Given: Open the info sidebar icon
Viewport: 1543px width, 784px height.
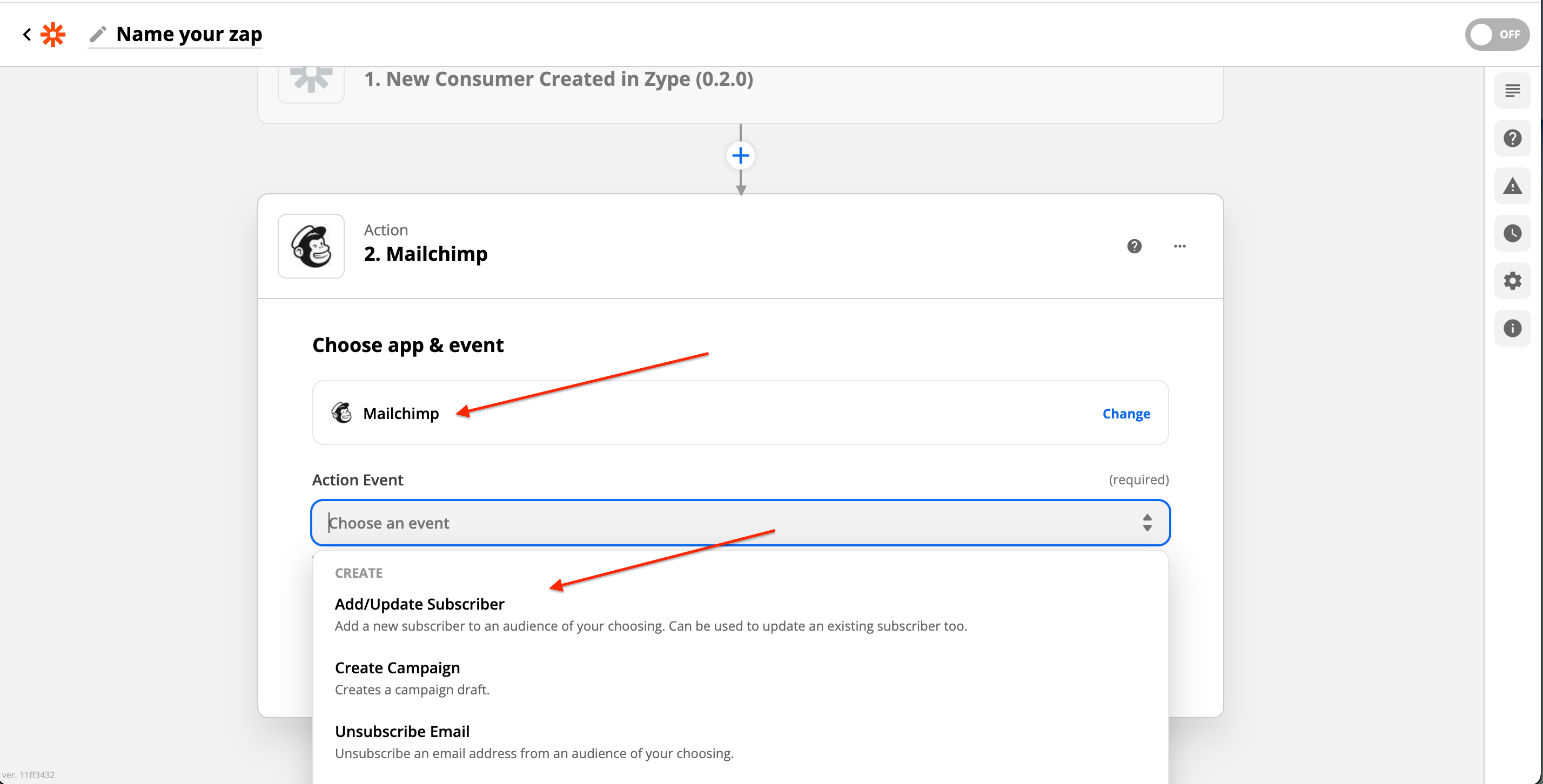Looking at the screenshot, I should (1512, 328).
